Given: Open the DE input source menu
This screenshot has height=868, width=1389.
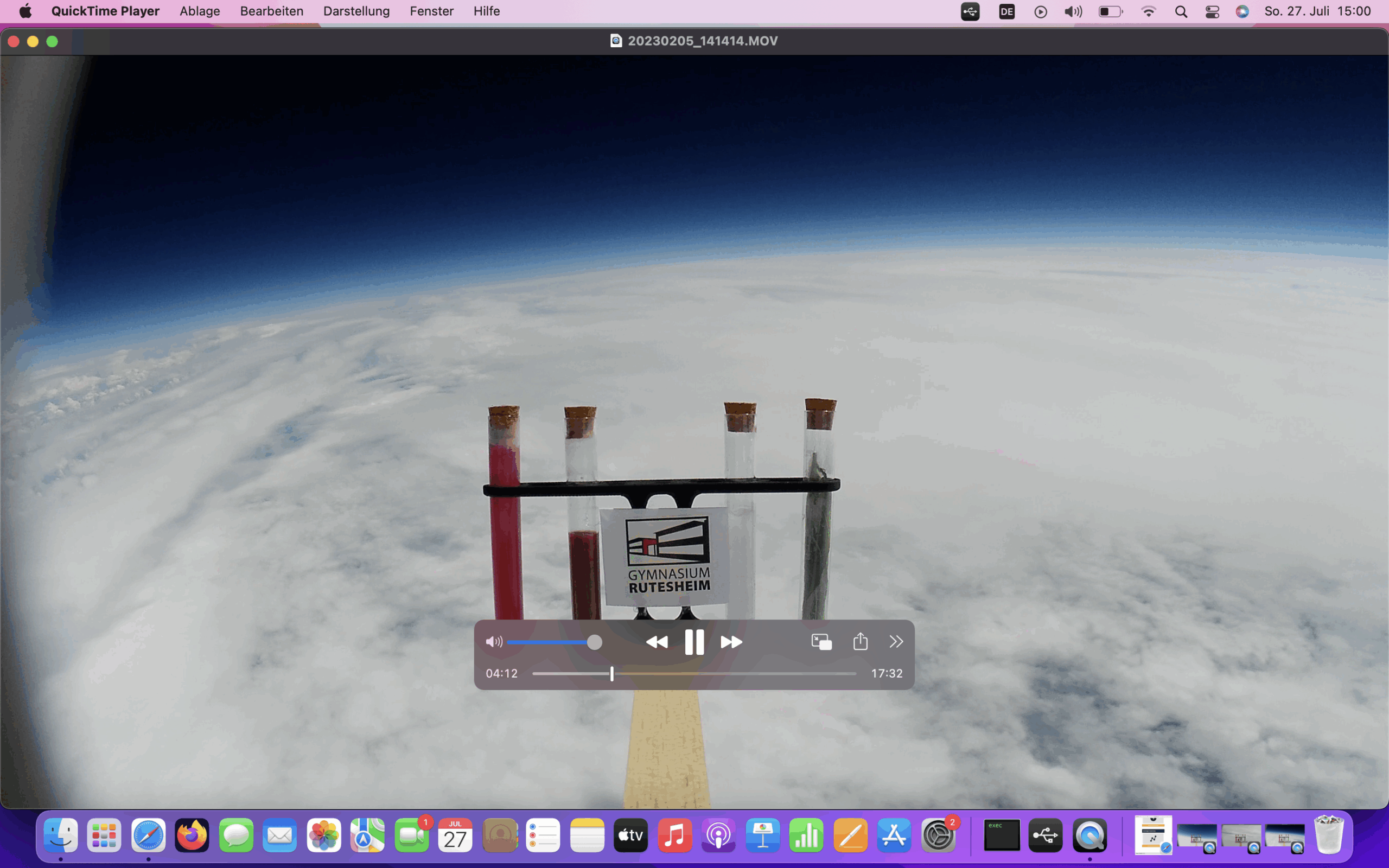Looking at the screenshot, I should [x=1006, y=11].
